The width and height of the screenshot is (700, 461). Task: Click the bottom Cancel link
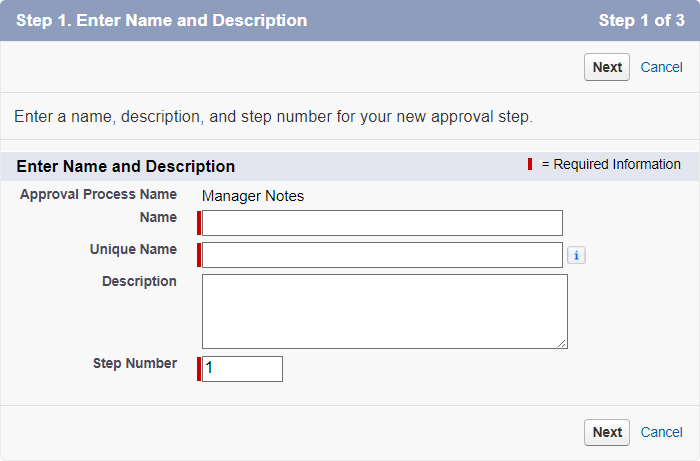point(661,432)
